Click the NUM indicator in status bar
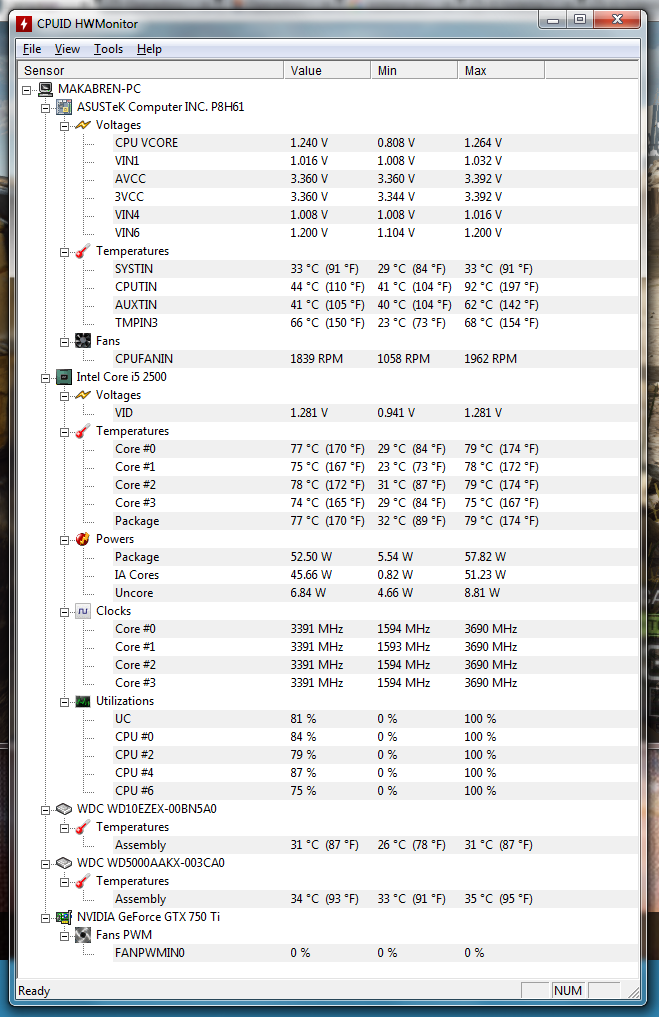The height and width of the screenshot is (1017, 659). click(568, 990)
